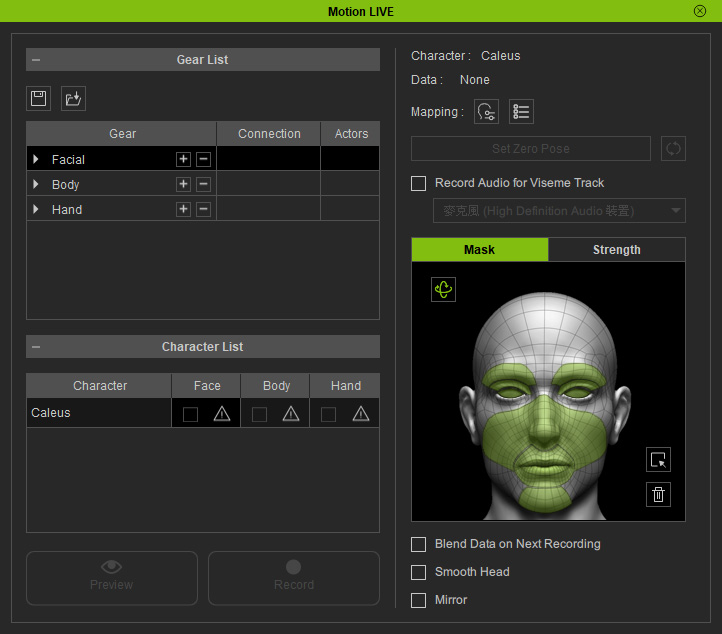Switch to the Strength tab

(x=617, y=250)
